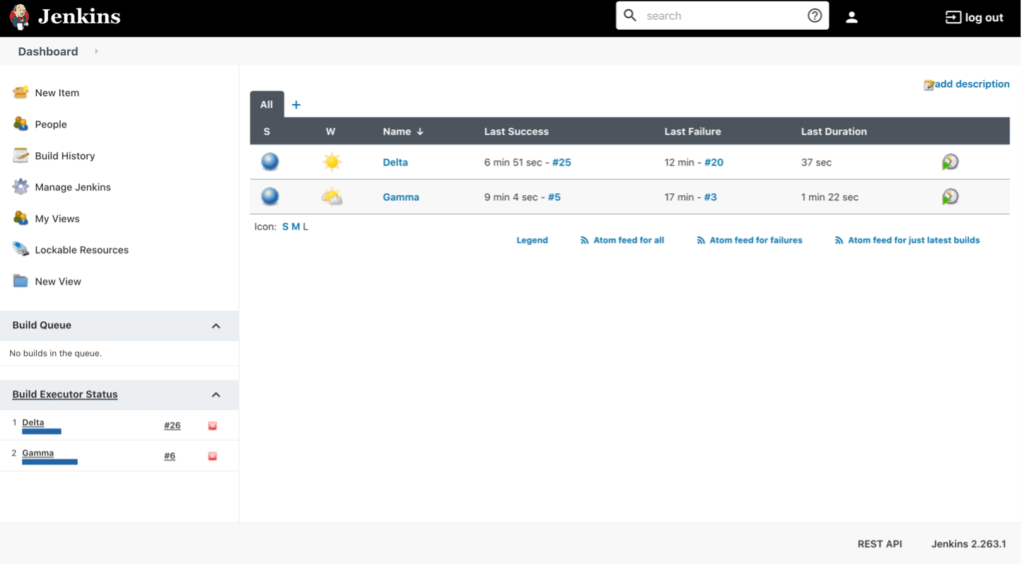Click the Manage Jenkins gear icon
This screenshot has height=566, width=1024.
coord(20,186)
